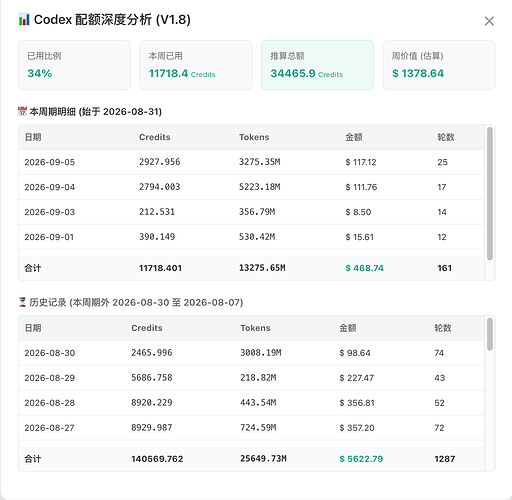Select the Tokens value 218.82M
Viewport: 512px width, 500px height.
258,378
